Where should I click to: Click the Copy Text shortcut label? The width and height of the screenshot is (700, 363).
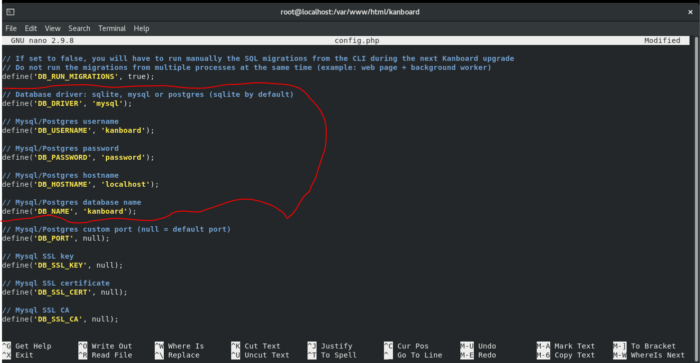[x=575, y=355]
